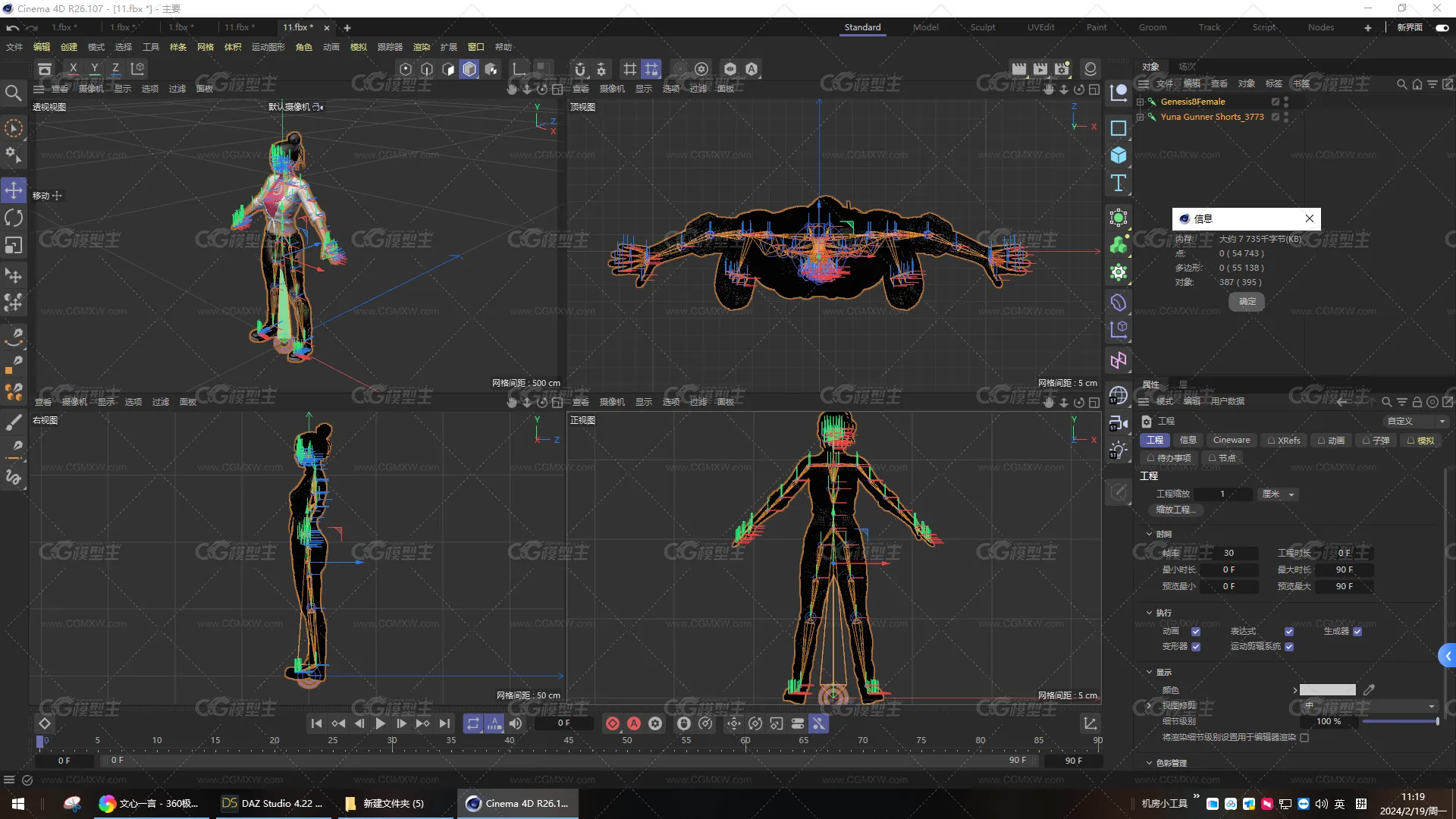Viewport: 1456px width, 819px height.
Task: Switch to the Sculpt layout tab
Action: pyautogui.click(x=983, y=27)
